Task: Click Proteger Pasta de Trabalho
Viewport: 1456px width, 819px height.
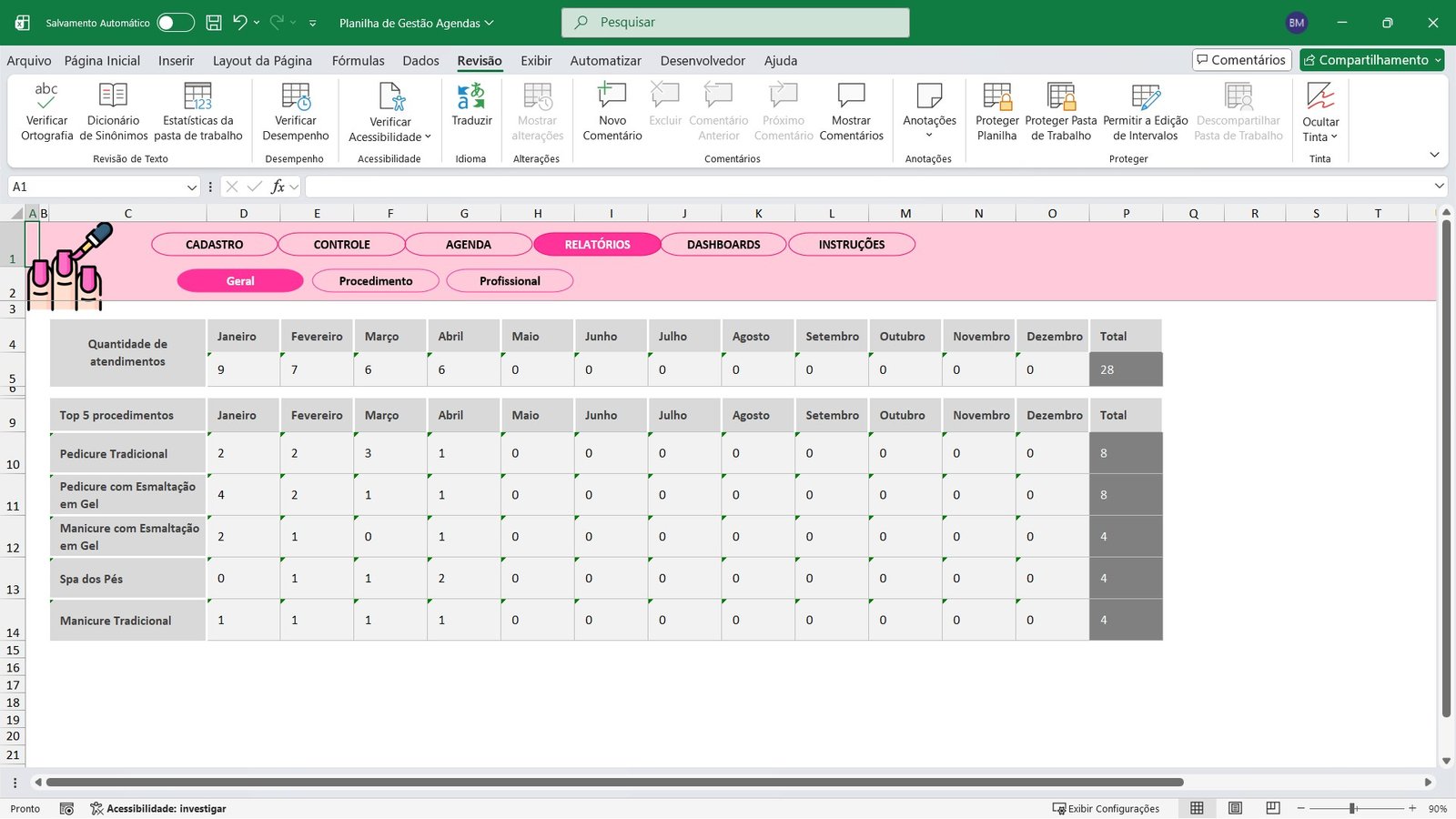Action: click(x=1060, y=111)
